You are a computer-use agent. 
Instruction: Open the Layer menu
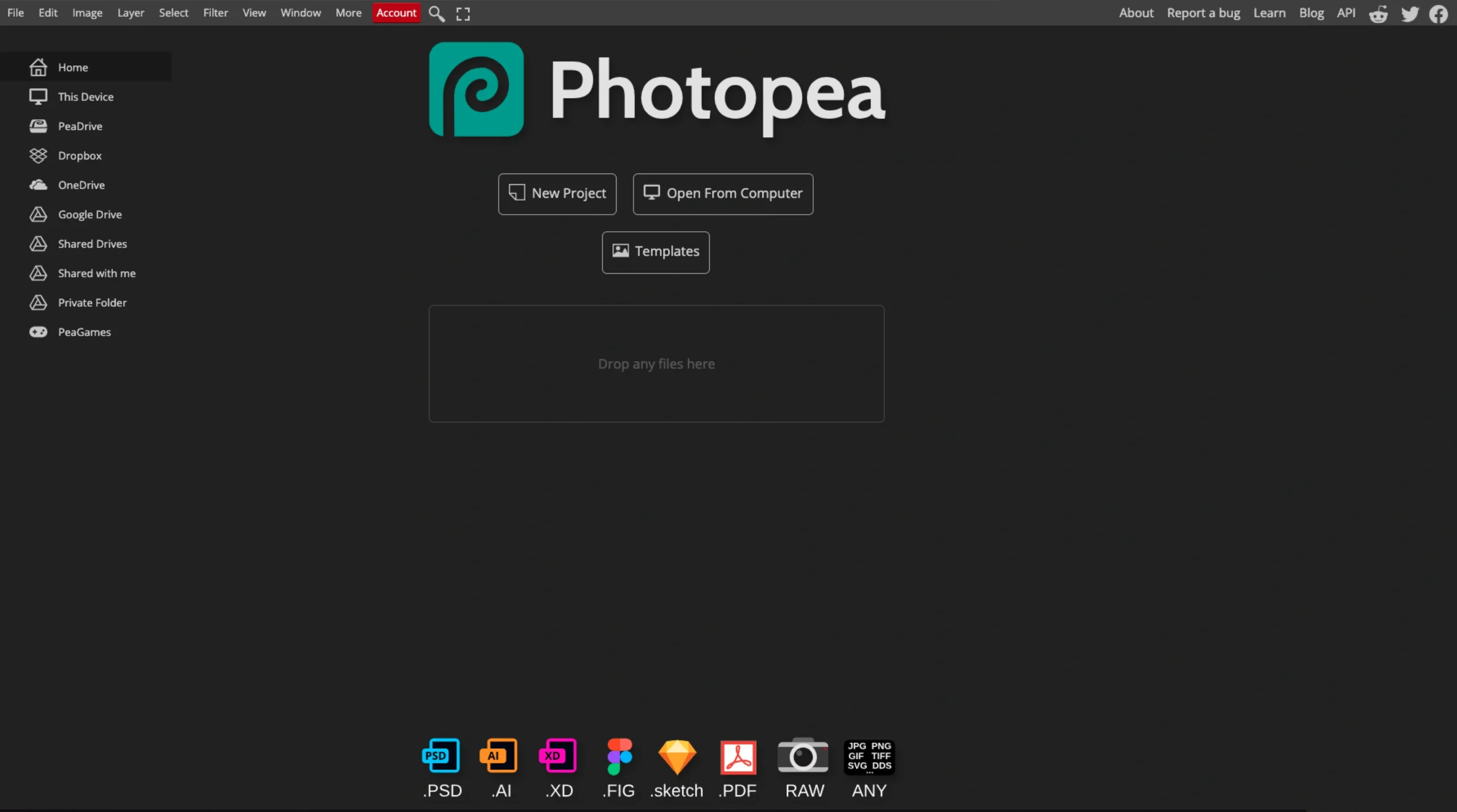coord(130,13)
